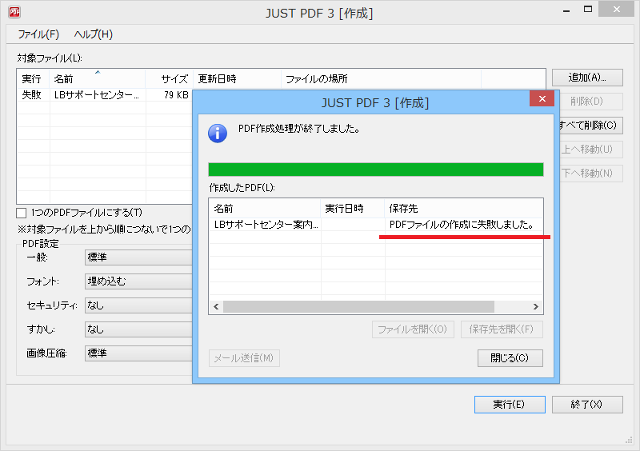Viewport: 640px width, 451px height.
Task: Click the すべて削除(C) button
Action: pyautogui.click(x=590, y=125)
